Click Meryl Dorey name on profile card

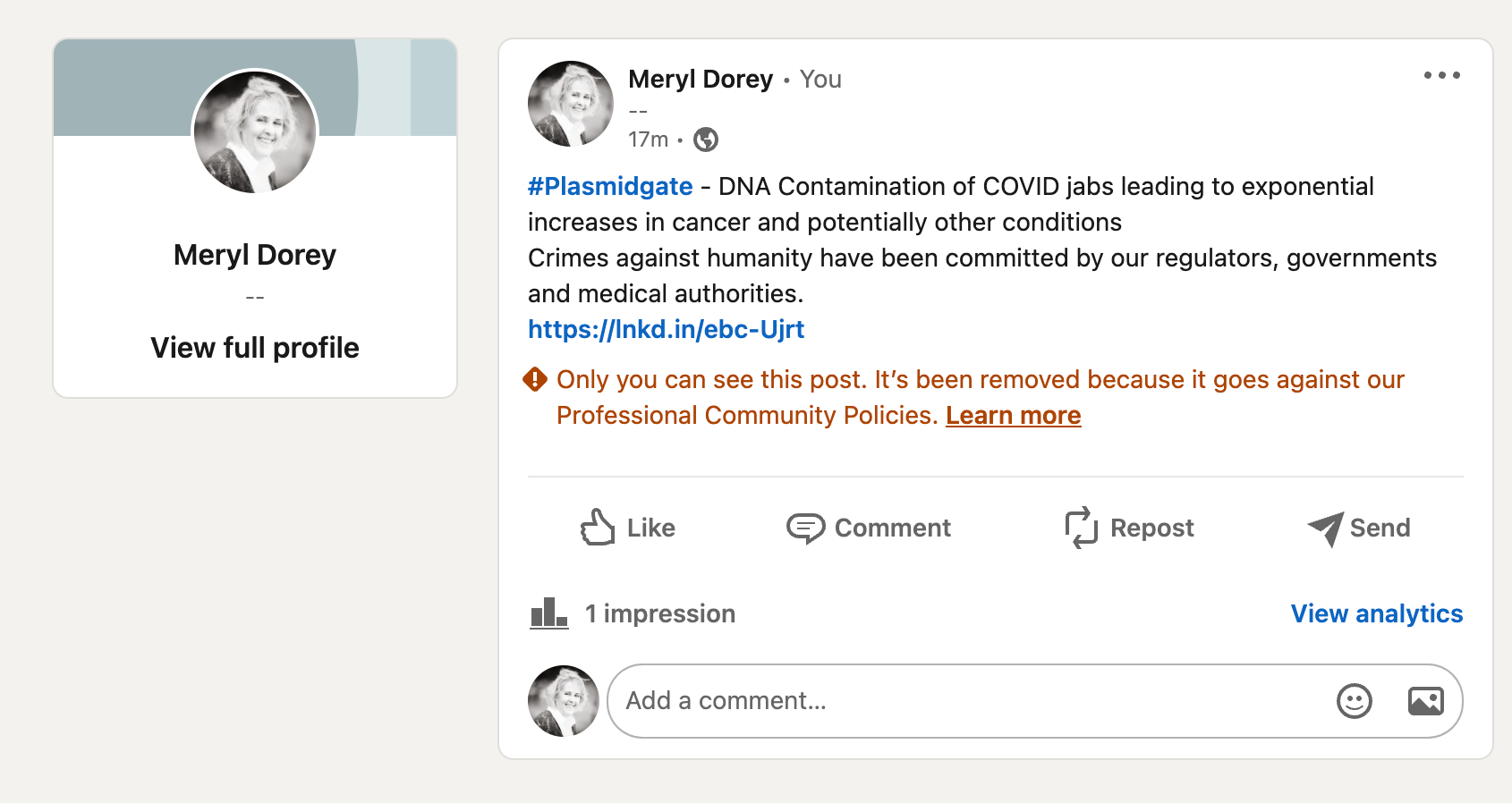(x=255, y=255)
